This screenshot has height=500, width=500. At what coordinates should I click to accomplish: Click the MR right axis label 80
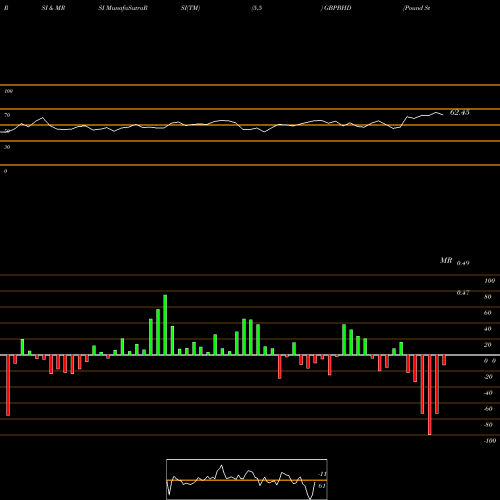click(x=488, y=297)
